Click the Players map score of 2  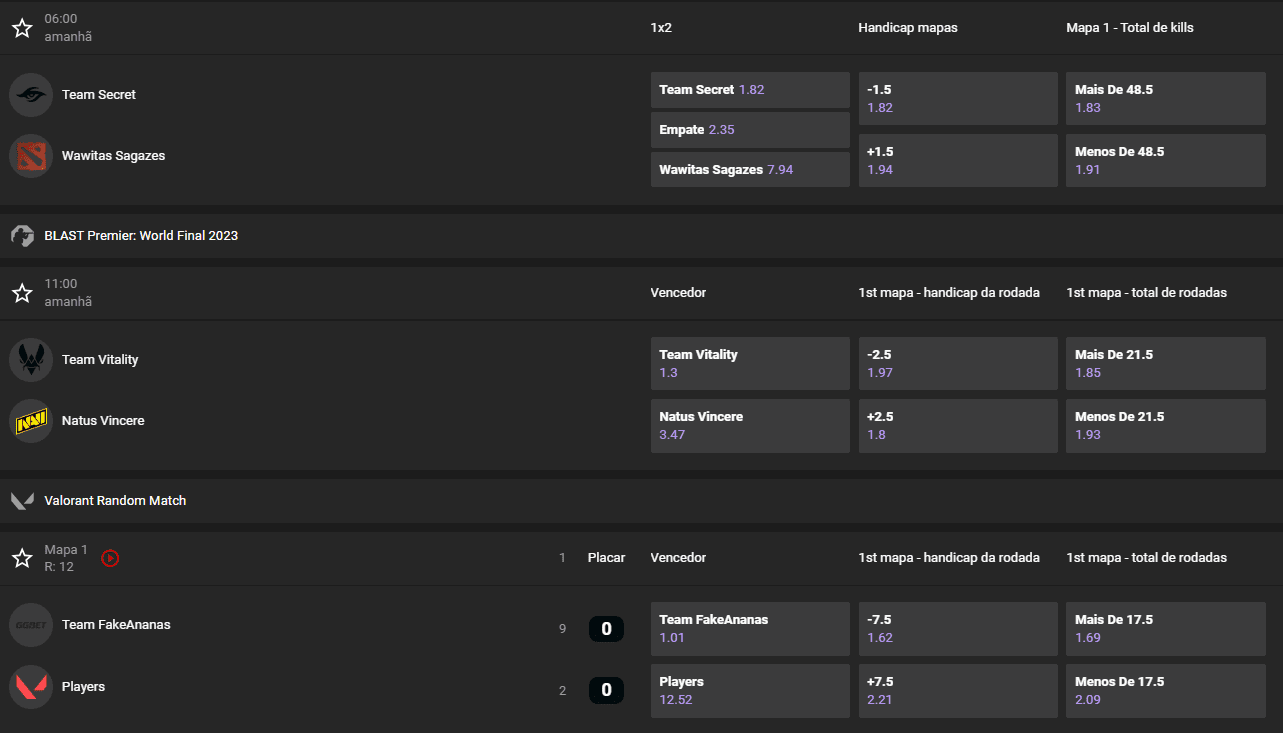(563, 691)
